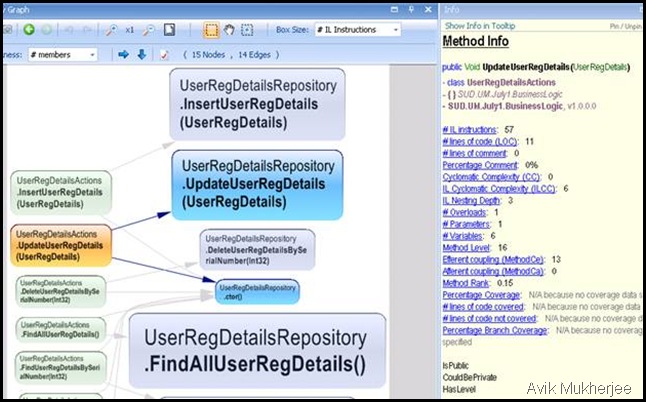Open 'IL Cyclomatic Complexity (ILCC)' link
The width and height of the screenshot is (646, 402).
[499, 189]
